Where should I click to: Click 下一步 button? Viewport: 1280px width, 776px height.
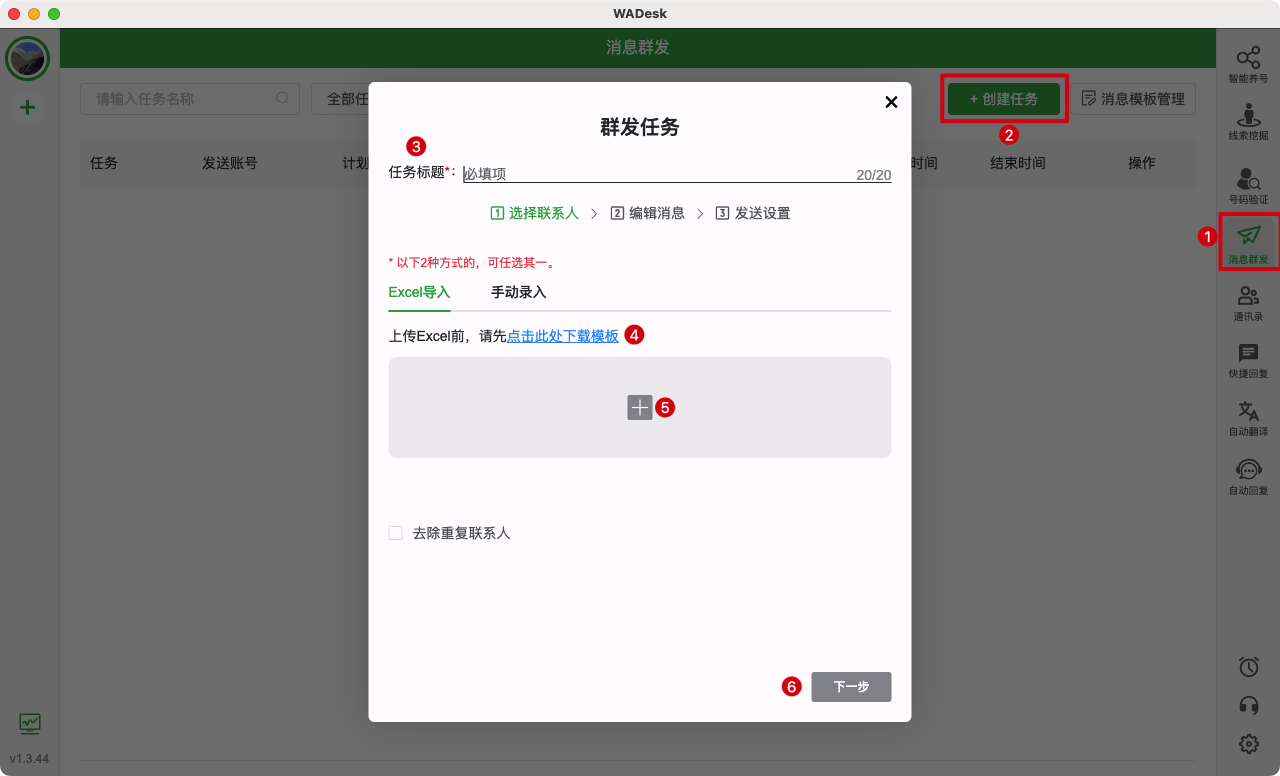click(851, 687)
